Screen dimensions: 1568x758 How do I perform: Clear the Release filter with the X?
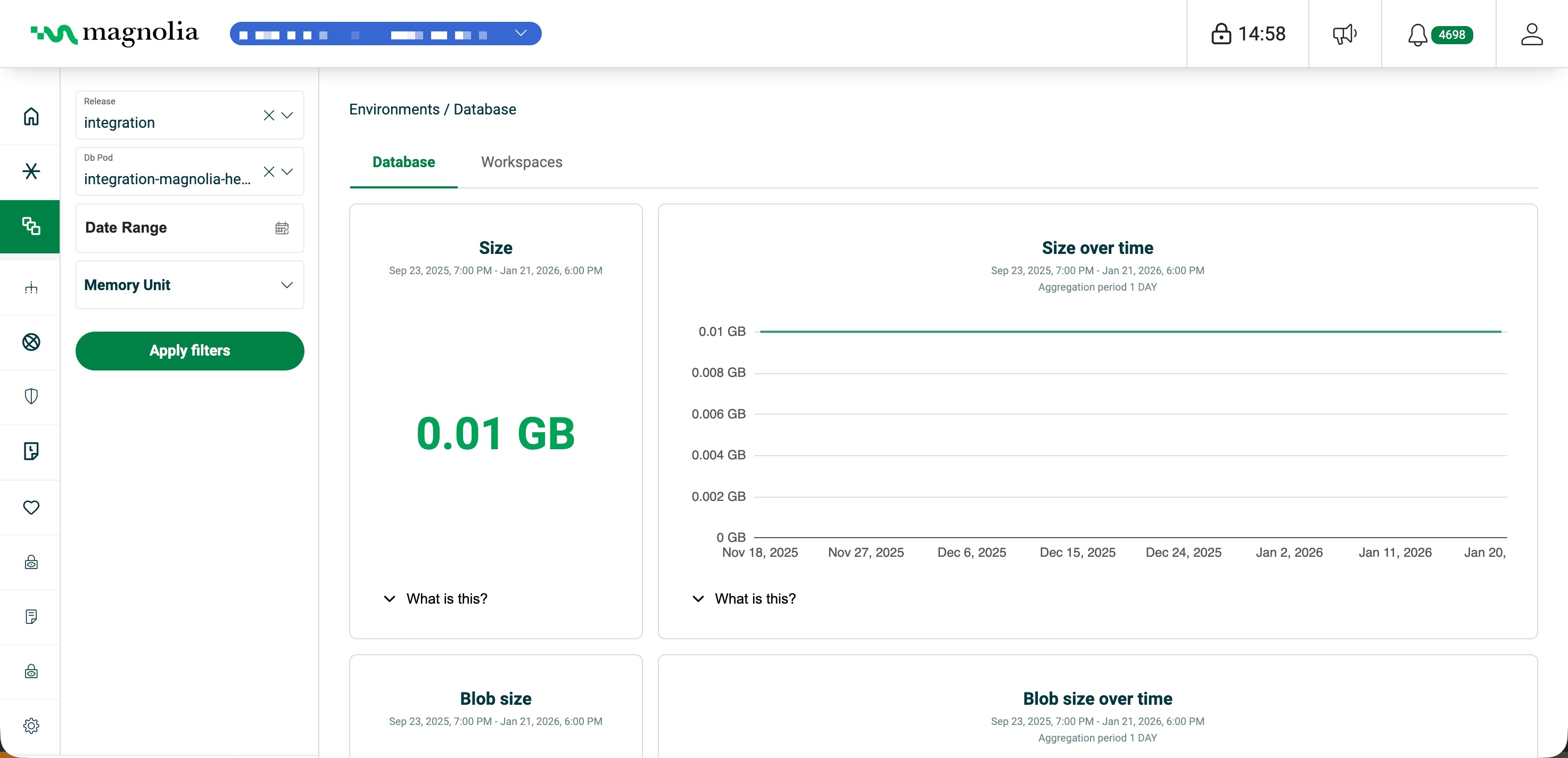coord(268,115)
